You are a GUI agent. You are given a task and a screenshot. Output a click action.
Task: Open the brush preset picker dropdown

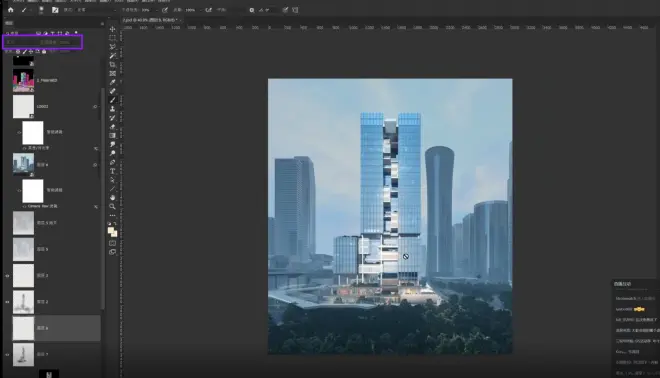pos(41,10)
